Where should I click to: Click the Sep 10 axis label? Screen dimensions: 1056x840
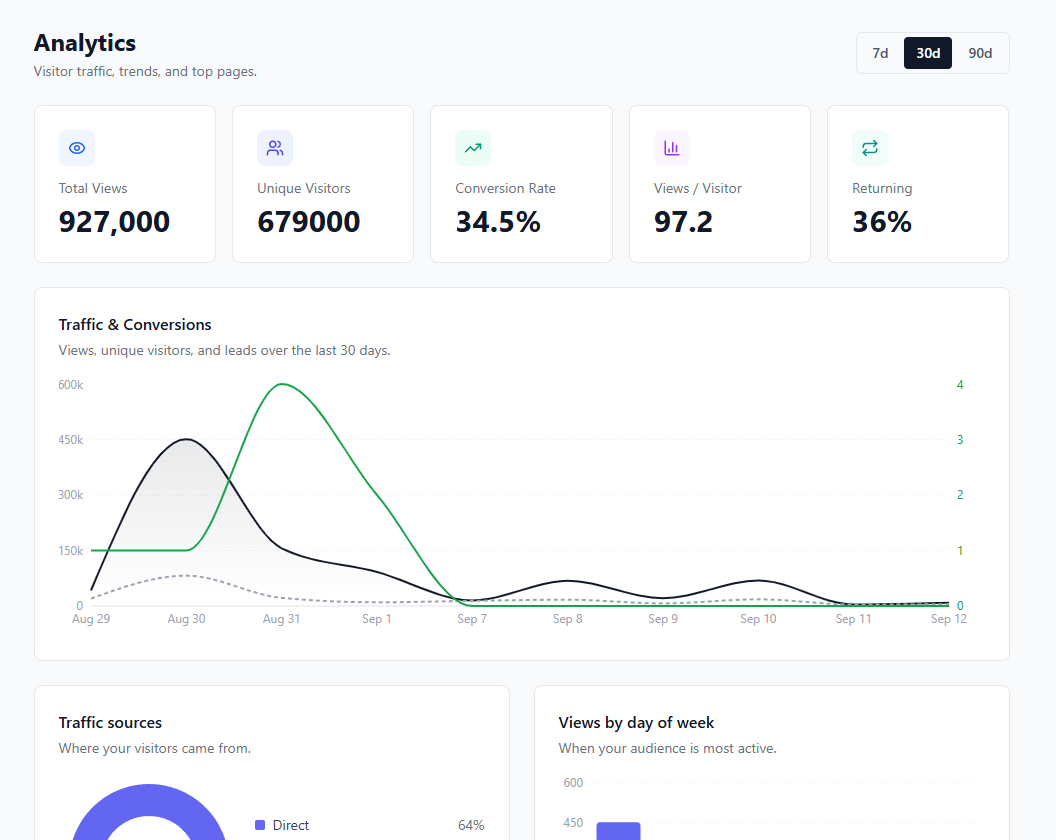coord(758,619)
